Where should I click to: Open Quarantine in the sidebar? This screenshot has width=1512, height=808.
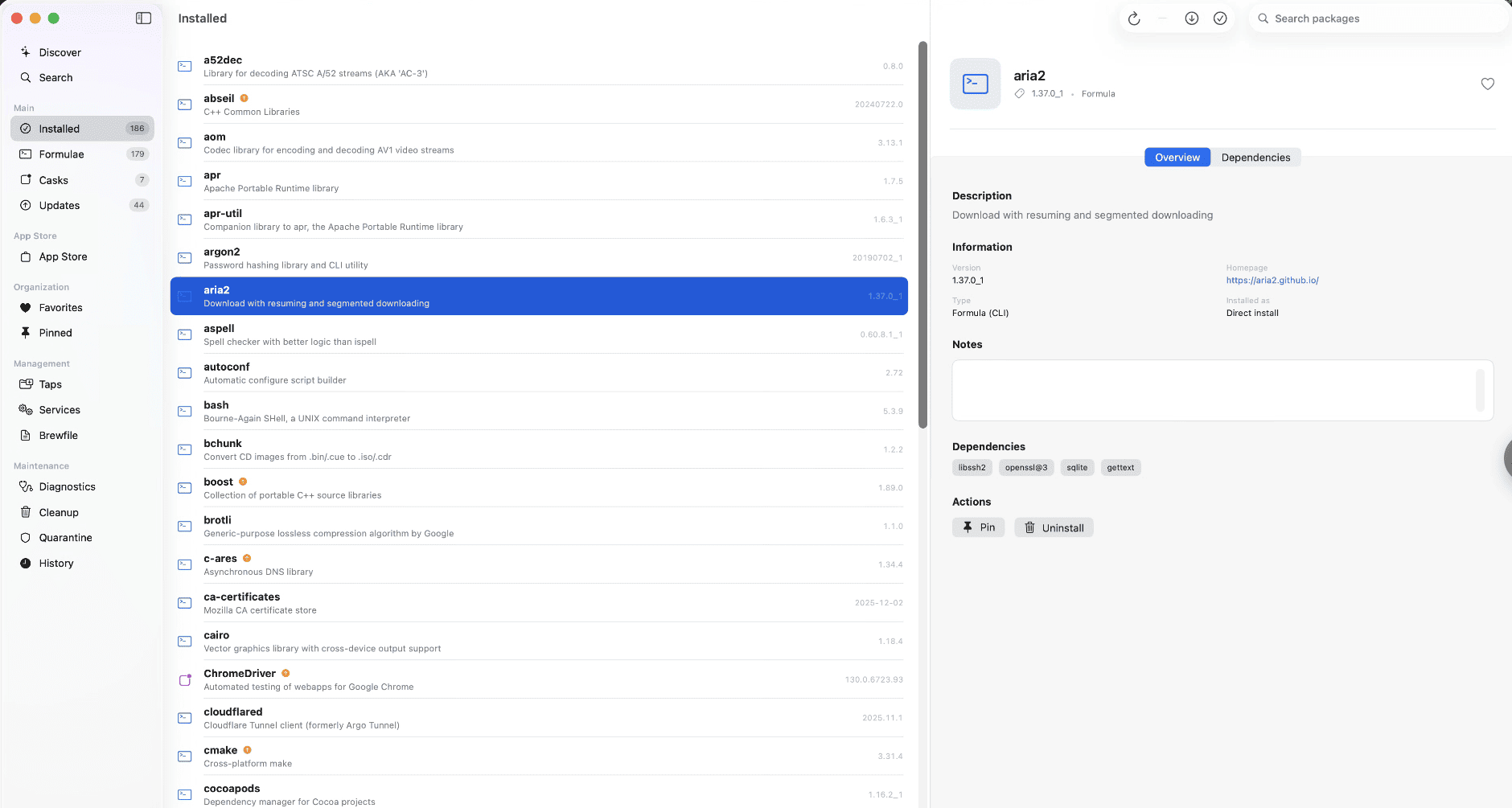pos(65,538)
